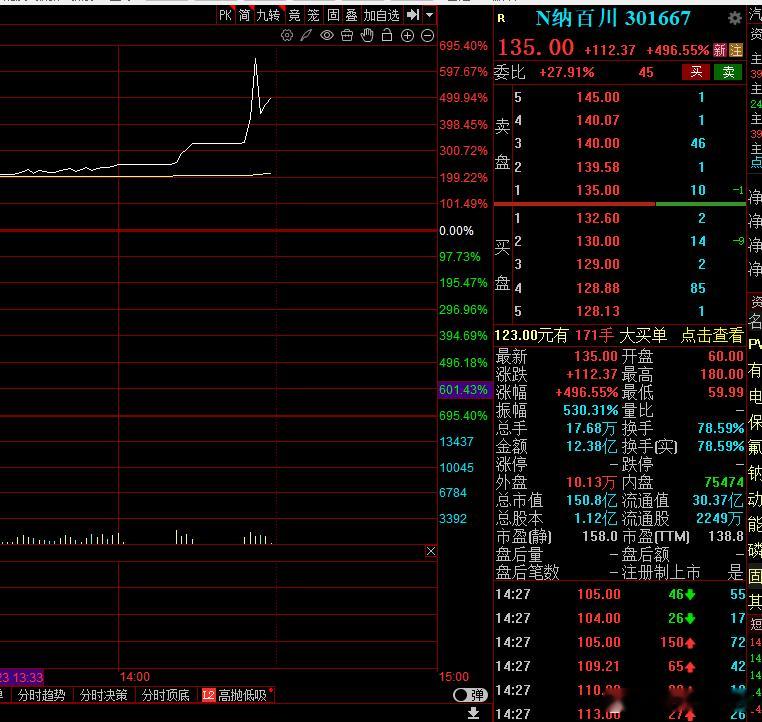Click the skip-to-end arrow icon
The image size is (762, 722).
(413, 15)
